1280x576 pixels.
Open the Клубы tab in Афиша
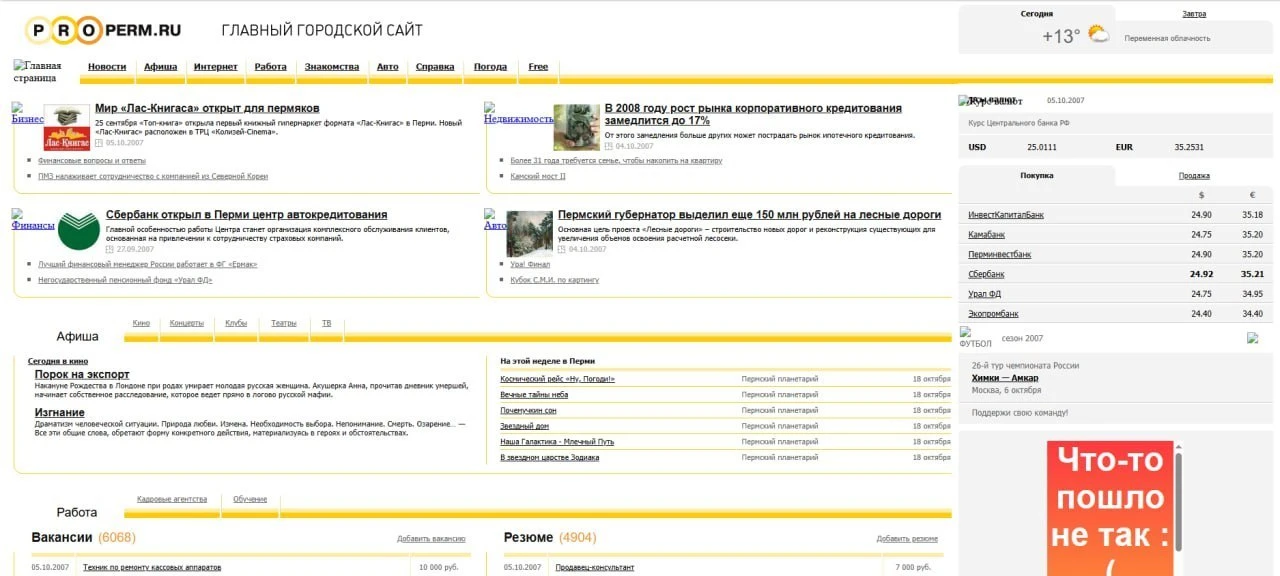coord(236,323)
